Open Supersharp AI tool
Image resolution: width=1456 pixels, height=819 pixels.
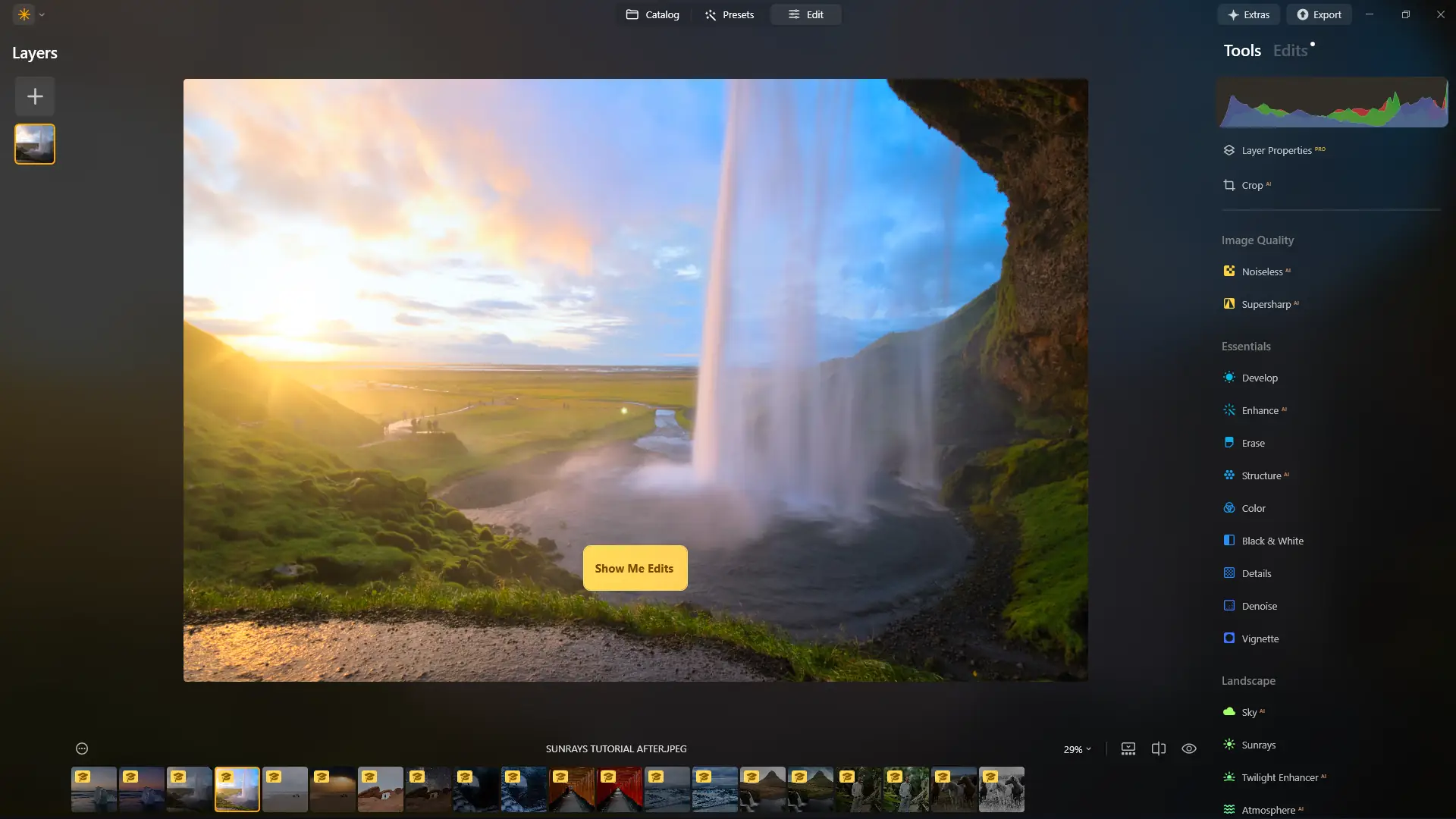tap(1266, 304)
